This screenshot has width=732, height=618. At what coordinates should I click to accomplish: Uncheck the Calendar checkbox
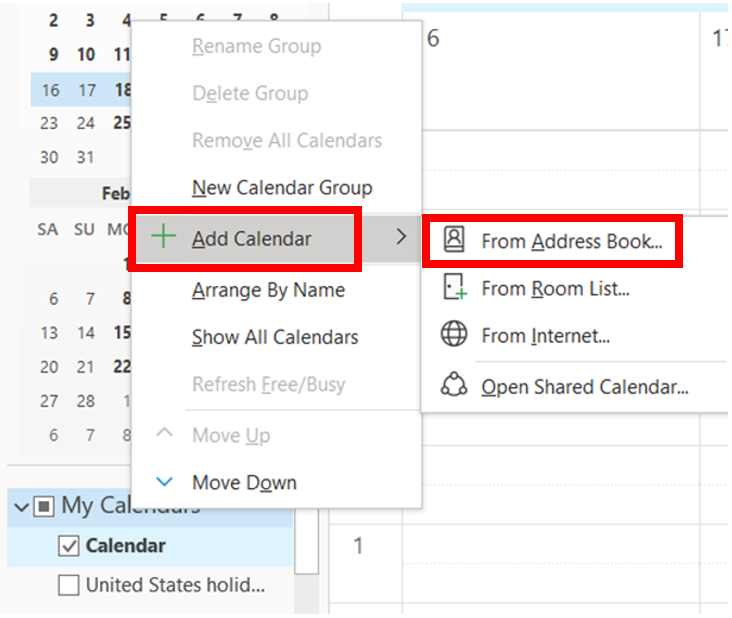[68, 546]
